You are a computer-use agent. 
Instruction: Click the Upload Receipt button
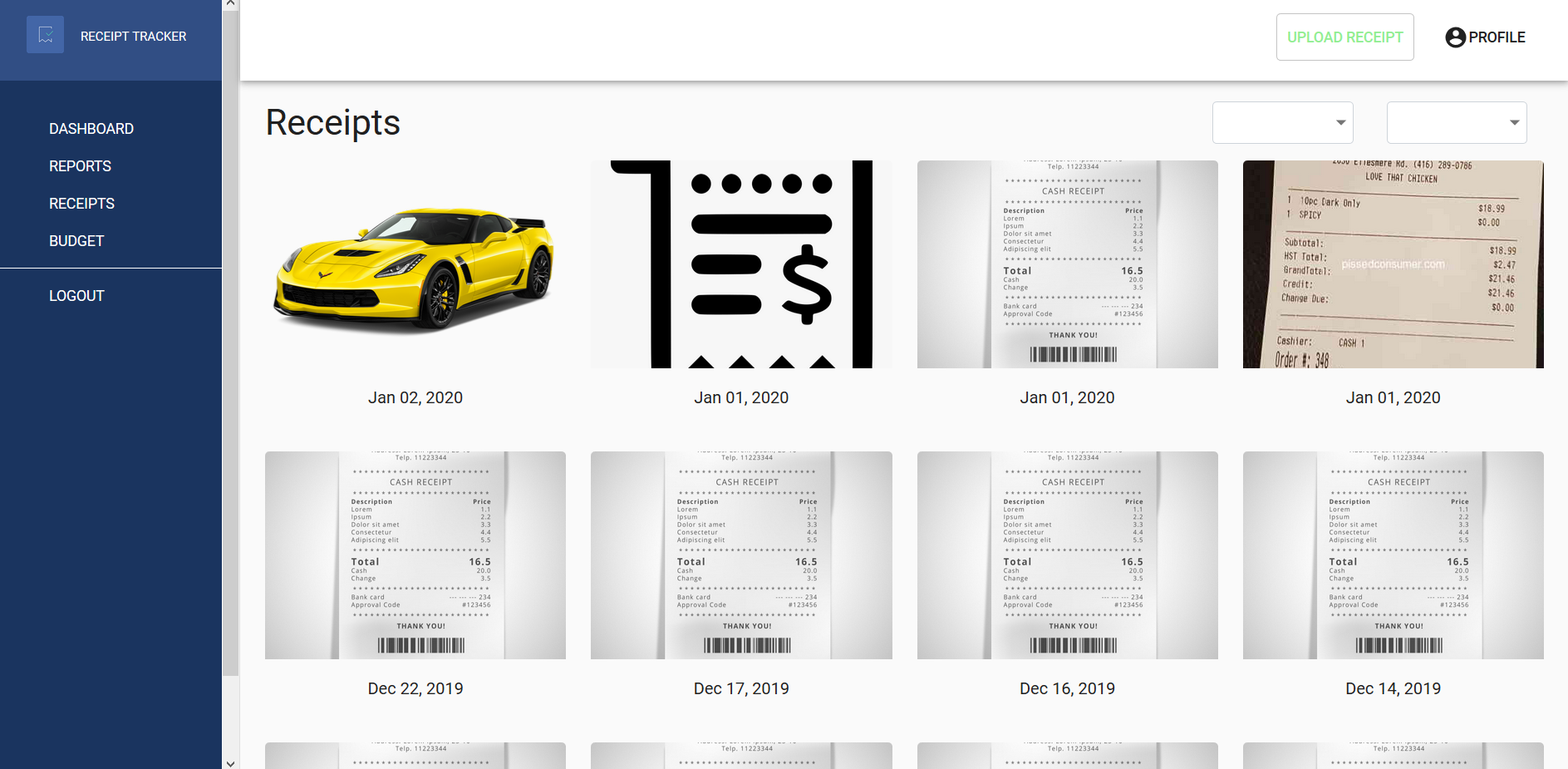[x=1344, y=37]
